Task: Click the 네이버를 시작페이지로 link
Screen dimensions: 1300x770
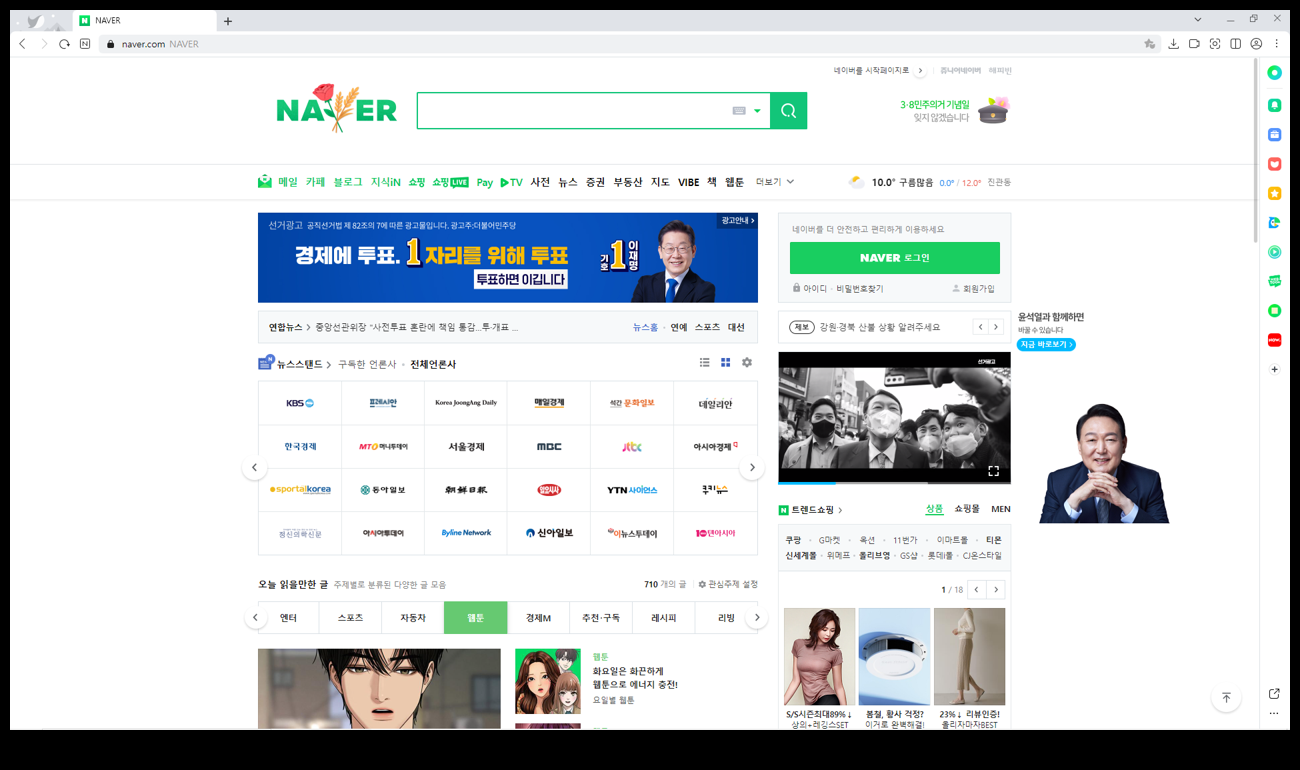Action: point(872,71)
